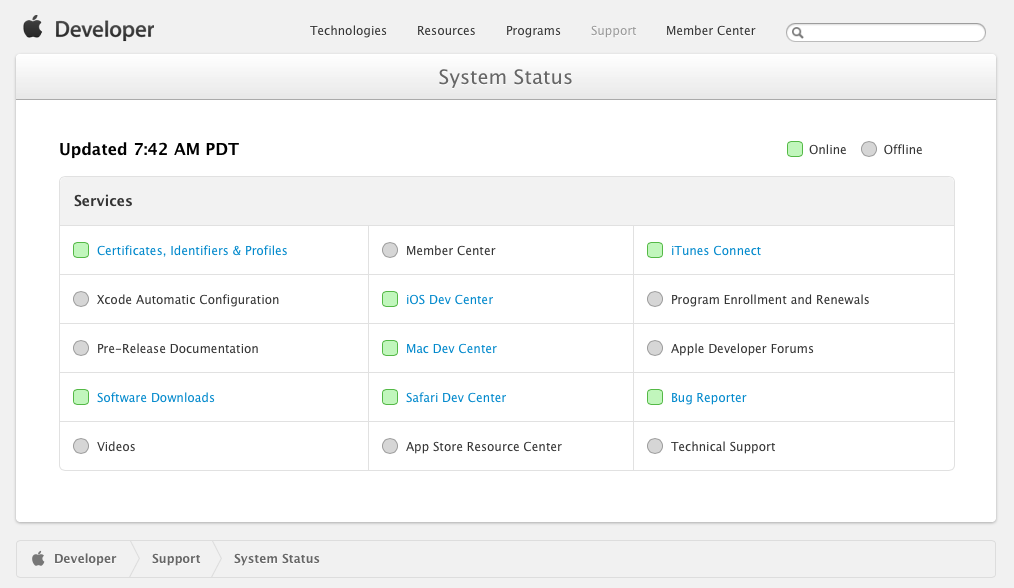
Task: Click the green Online legend icon
Action: (795, 149)
